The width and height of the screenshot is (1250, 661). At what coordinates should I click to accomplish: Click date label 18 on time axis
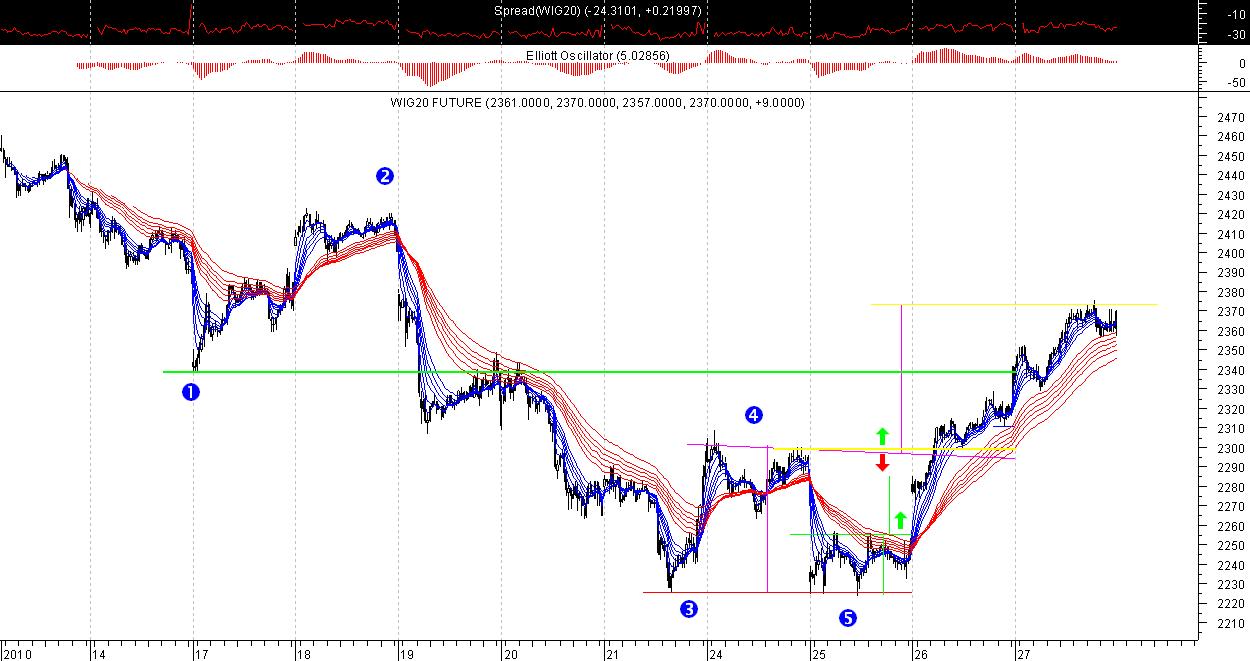[x=305, y=655]
